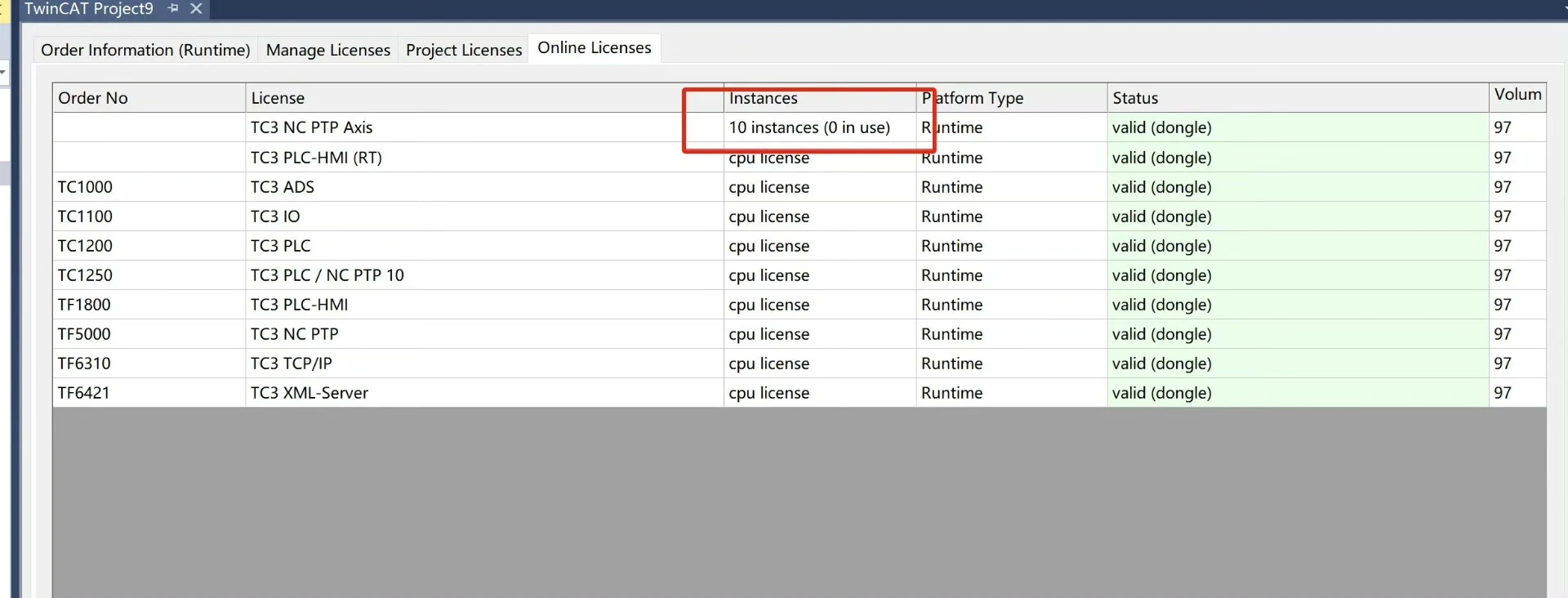The image size is (1568, 598).
Task: Select the Runtime cell in the TC3 PLC row
Action: click(x=1012, y=246)
